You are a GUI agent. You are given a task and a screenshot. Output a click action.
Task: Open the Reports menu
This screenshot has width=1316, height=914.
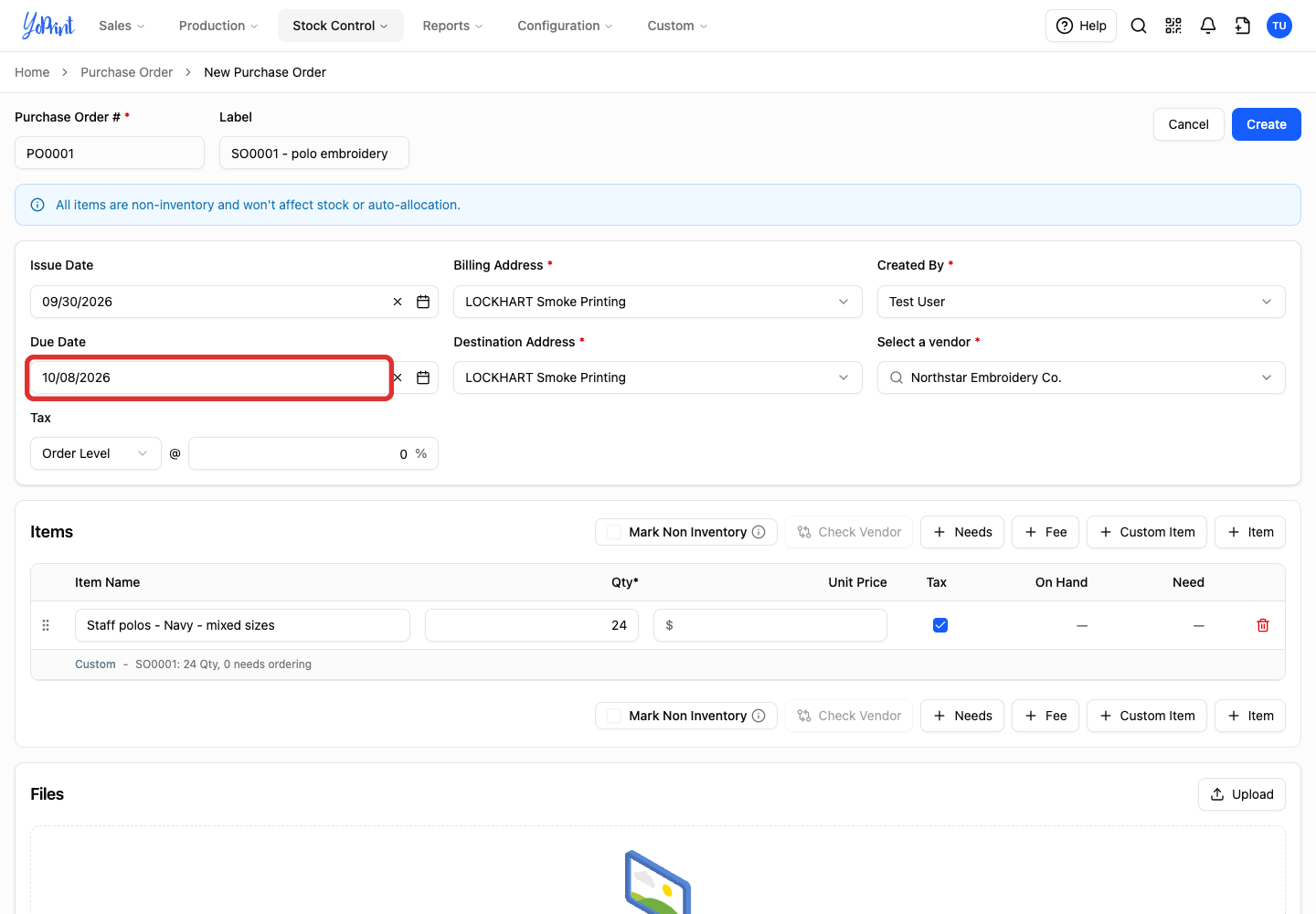click(452, 26)
